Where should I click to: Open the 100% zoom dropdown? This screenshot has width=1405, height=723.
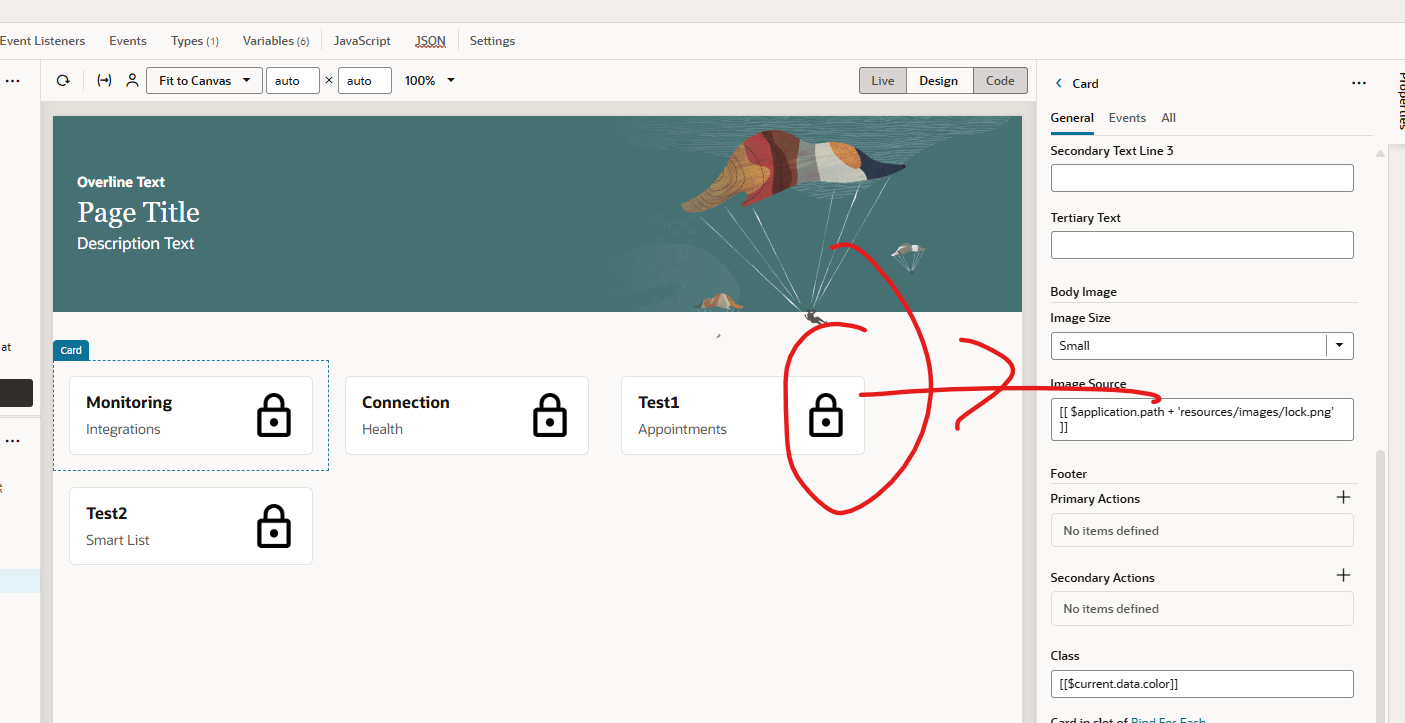[x=430, y=81]
